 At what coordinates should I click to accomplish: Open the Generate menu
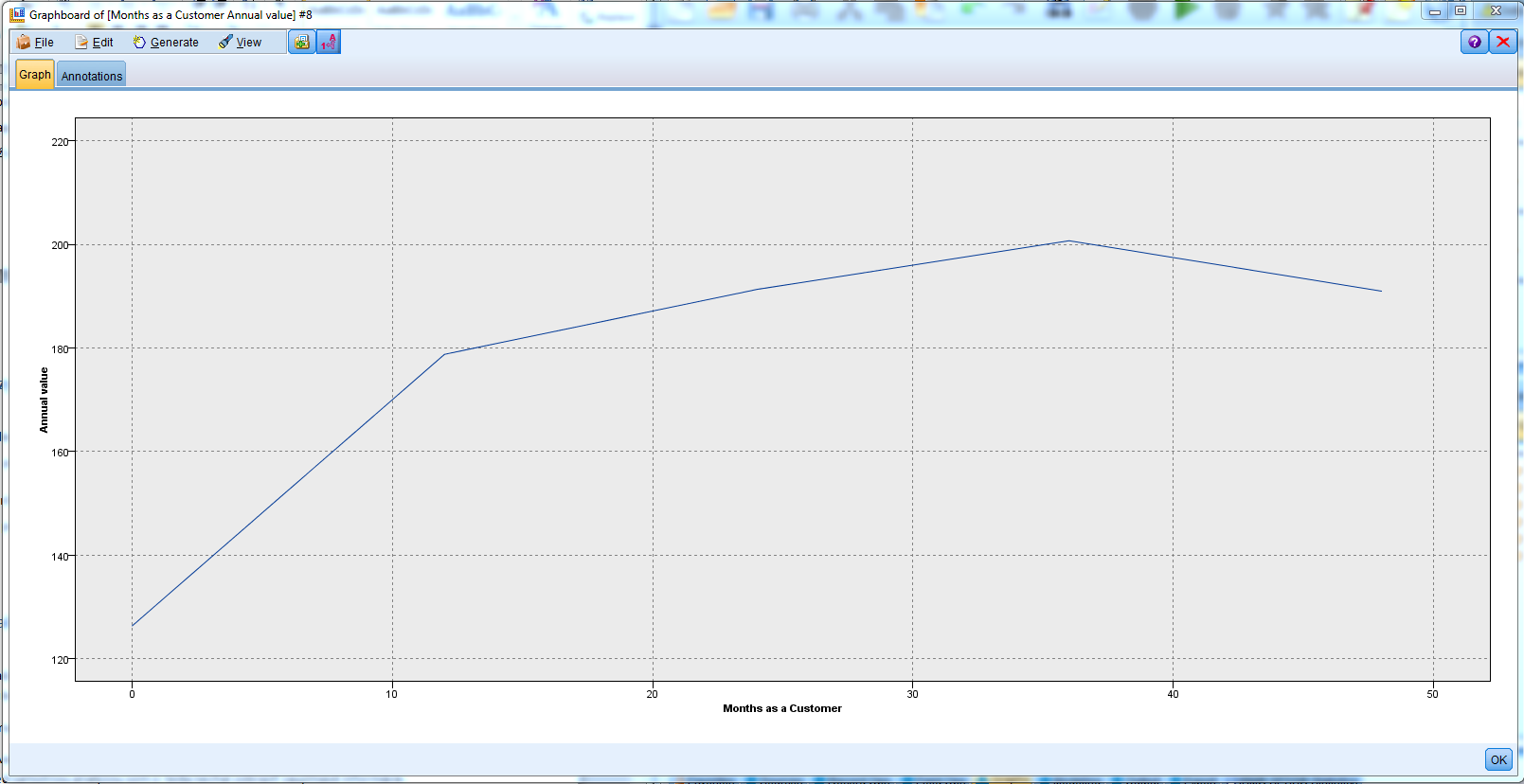coord(167,43)
